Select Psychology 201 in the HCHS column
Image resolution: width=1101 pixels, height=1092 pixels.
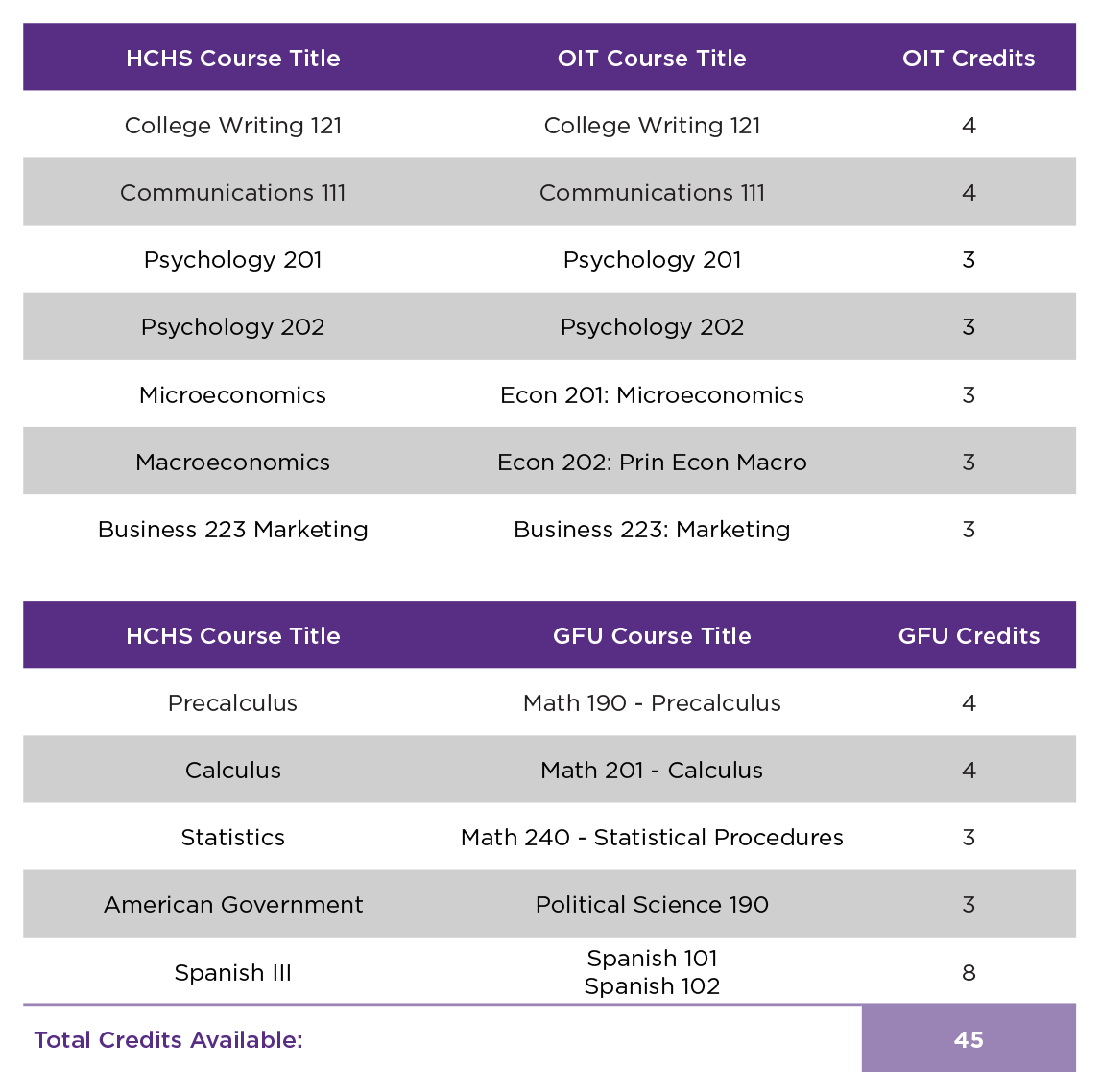point(233,260)
